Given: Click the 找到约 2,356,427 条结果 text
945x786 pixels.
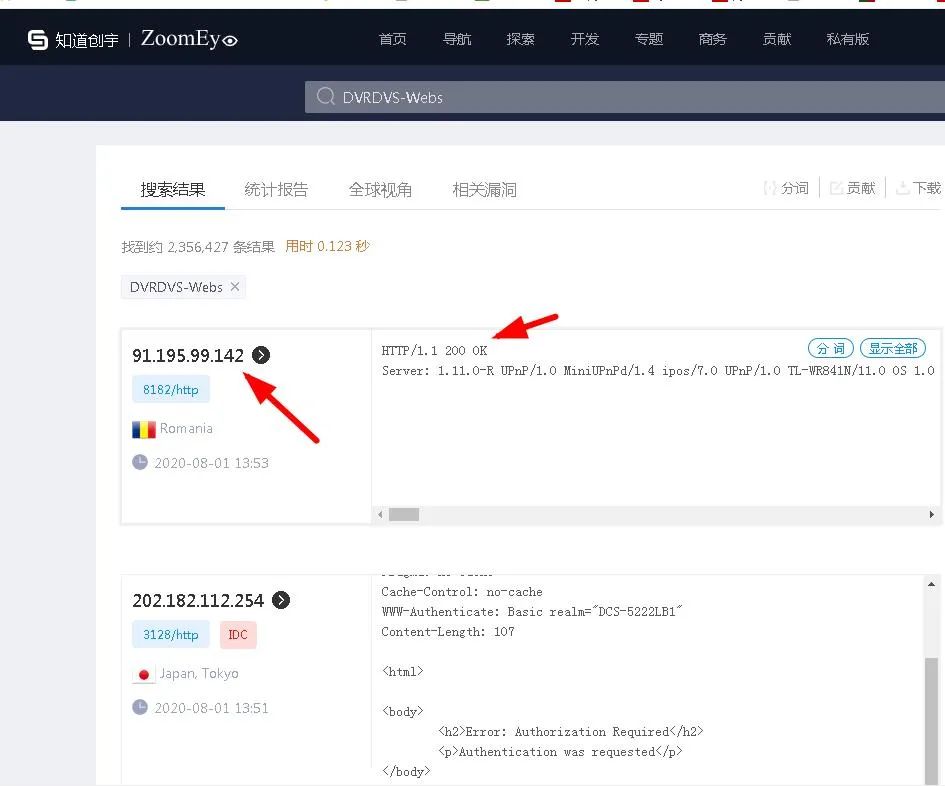Looking at the screenshot, I should 198,247.
